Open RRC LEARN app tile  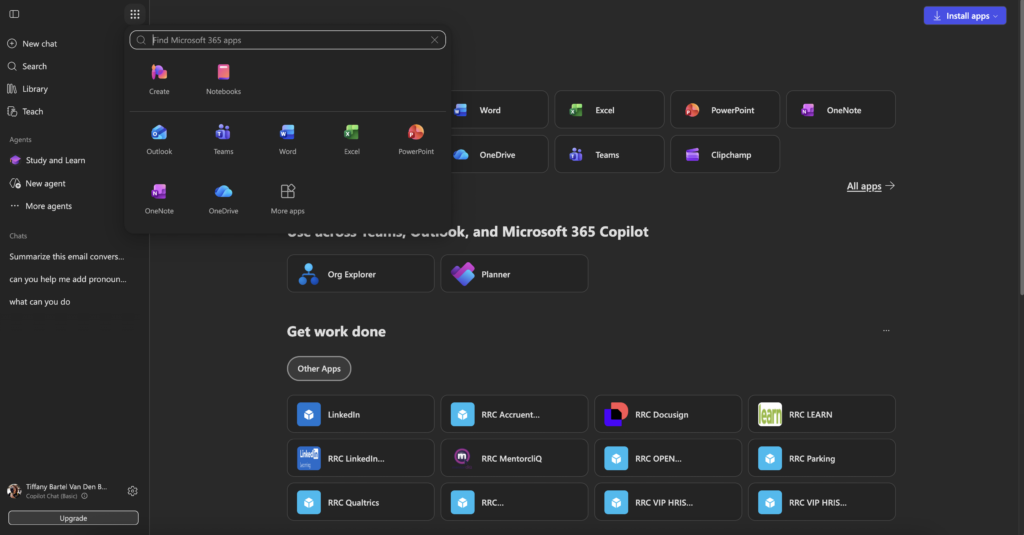click(x=822, y=414)
